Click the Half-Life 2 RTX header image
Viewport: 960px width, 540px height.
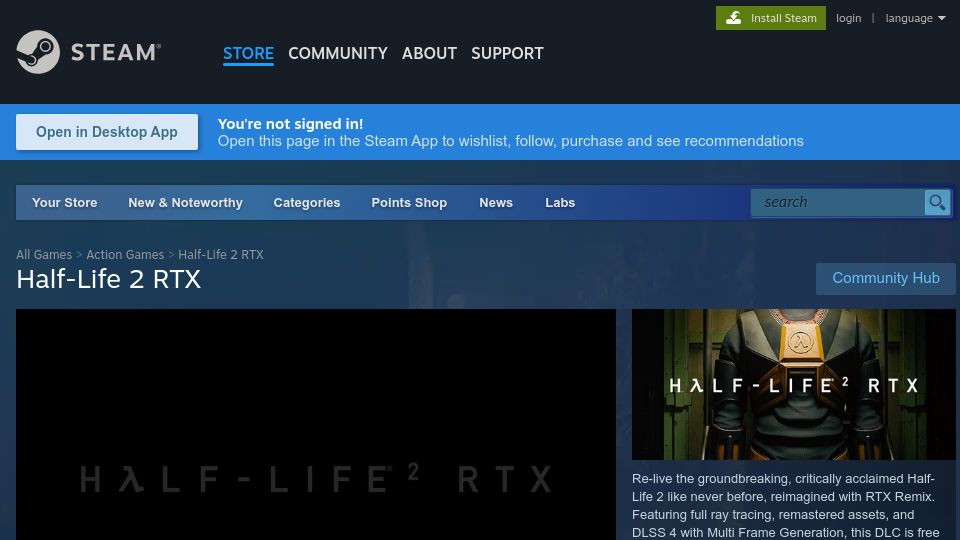793,384
